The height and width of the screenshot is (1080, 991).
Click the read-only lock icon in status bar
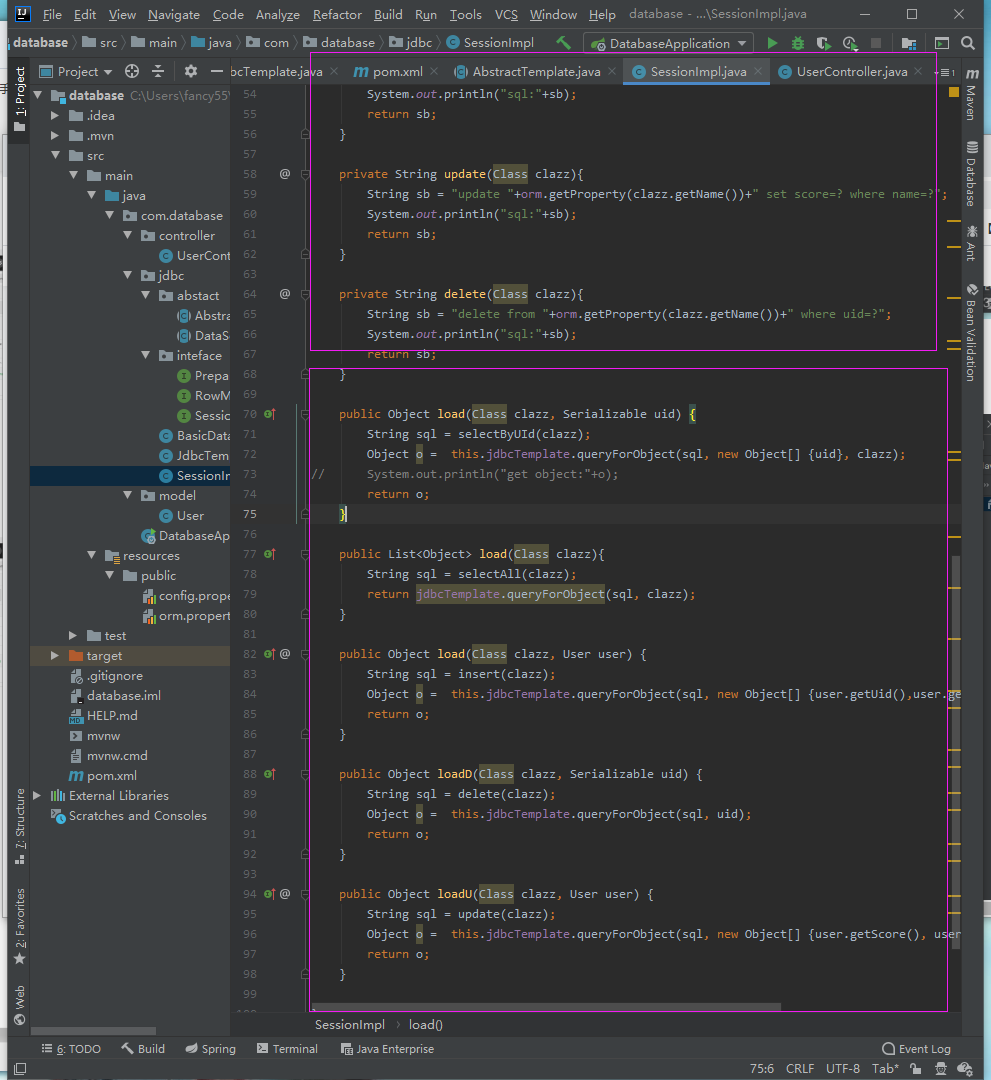pyautogui.click(x=915, y=1069)
